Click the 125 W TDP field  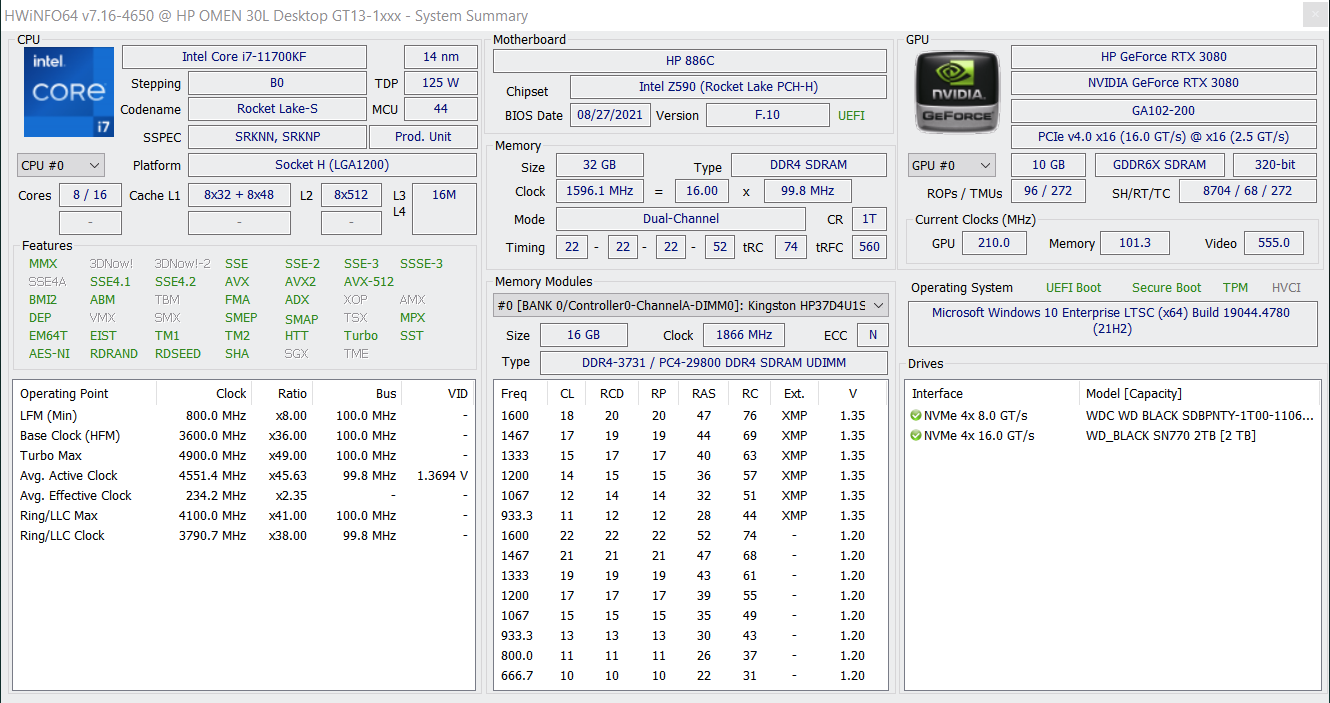[x=440, y=83]
